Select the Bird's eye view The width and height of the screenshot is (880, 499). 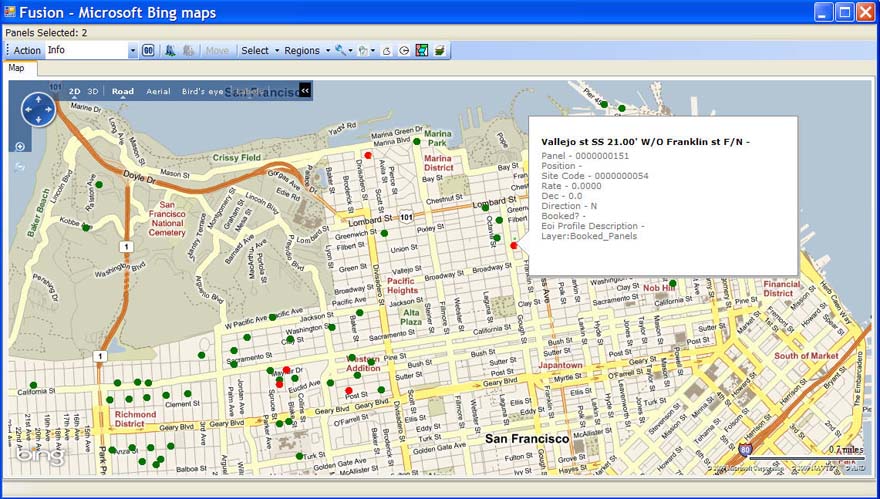click(x=203, y=91)
